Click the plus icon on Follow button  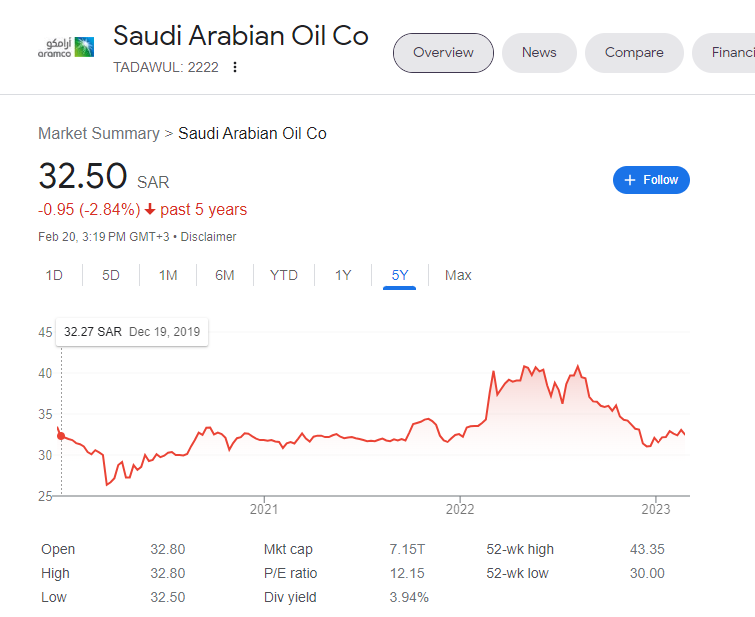tap(629, 180)
